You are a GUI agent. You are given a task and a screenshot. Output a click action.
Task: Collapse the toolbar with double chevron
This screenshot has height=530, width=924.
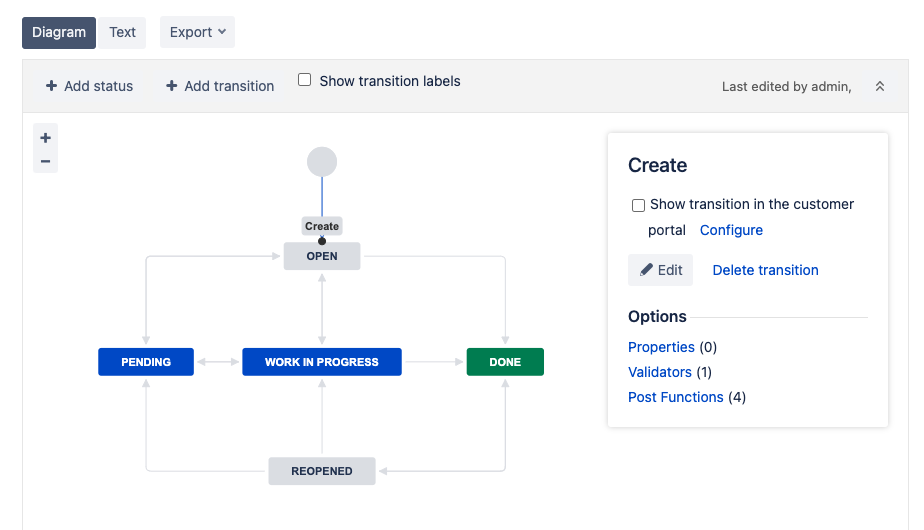tap(880, 87)
